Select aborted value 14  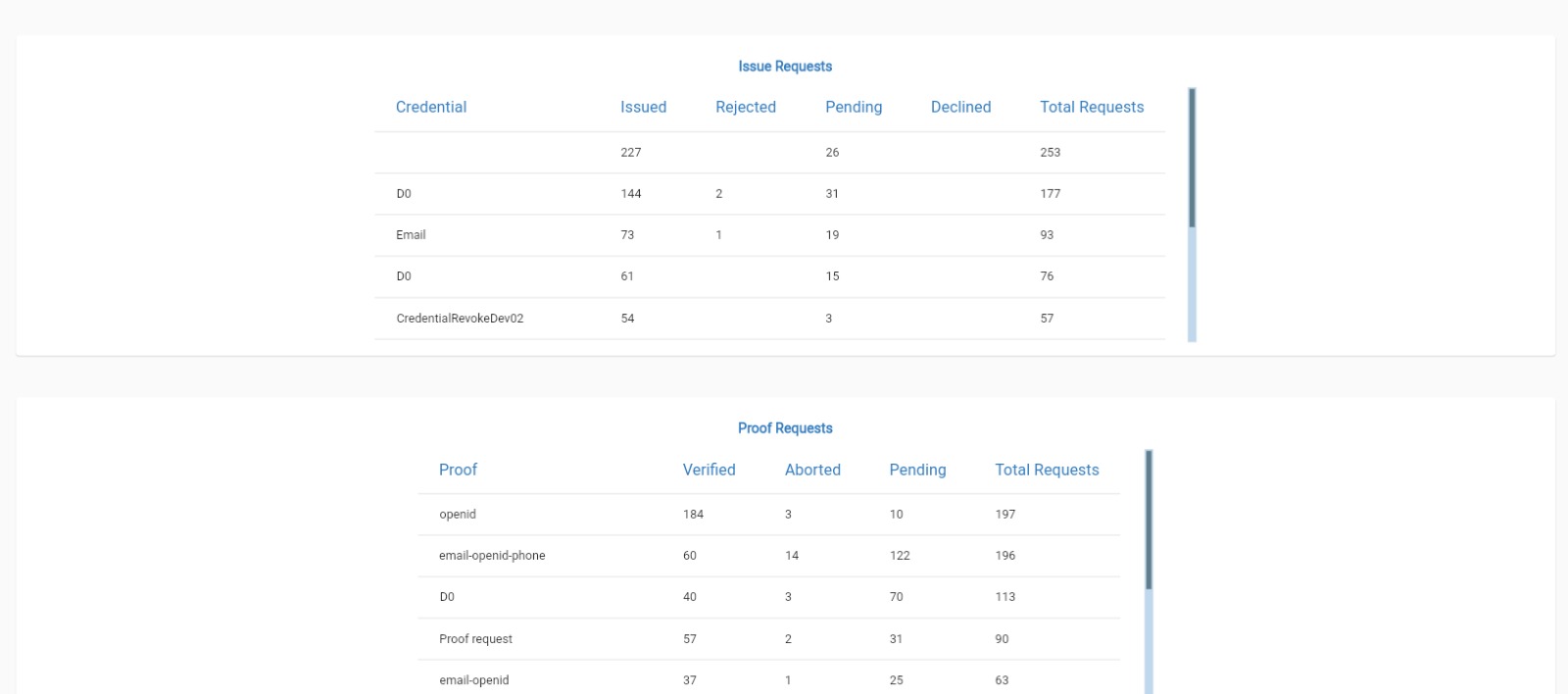pos(792,555)
